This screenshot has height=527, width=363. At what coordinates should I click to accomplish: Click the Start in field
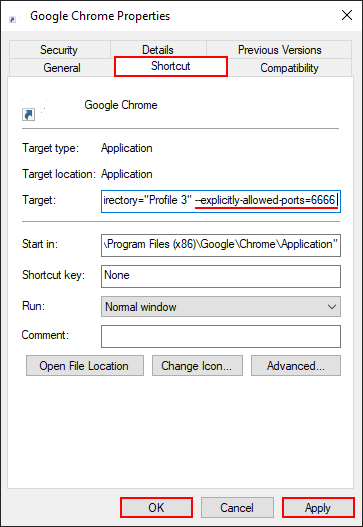[221, 245]
